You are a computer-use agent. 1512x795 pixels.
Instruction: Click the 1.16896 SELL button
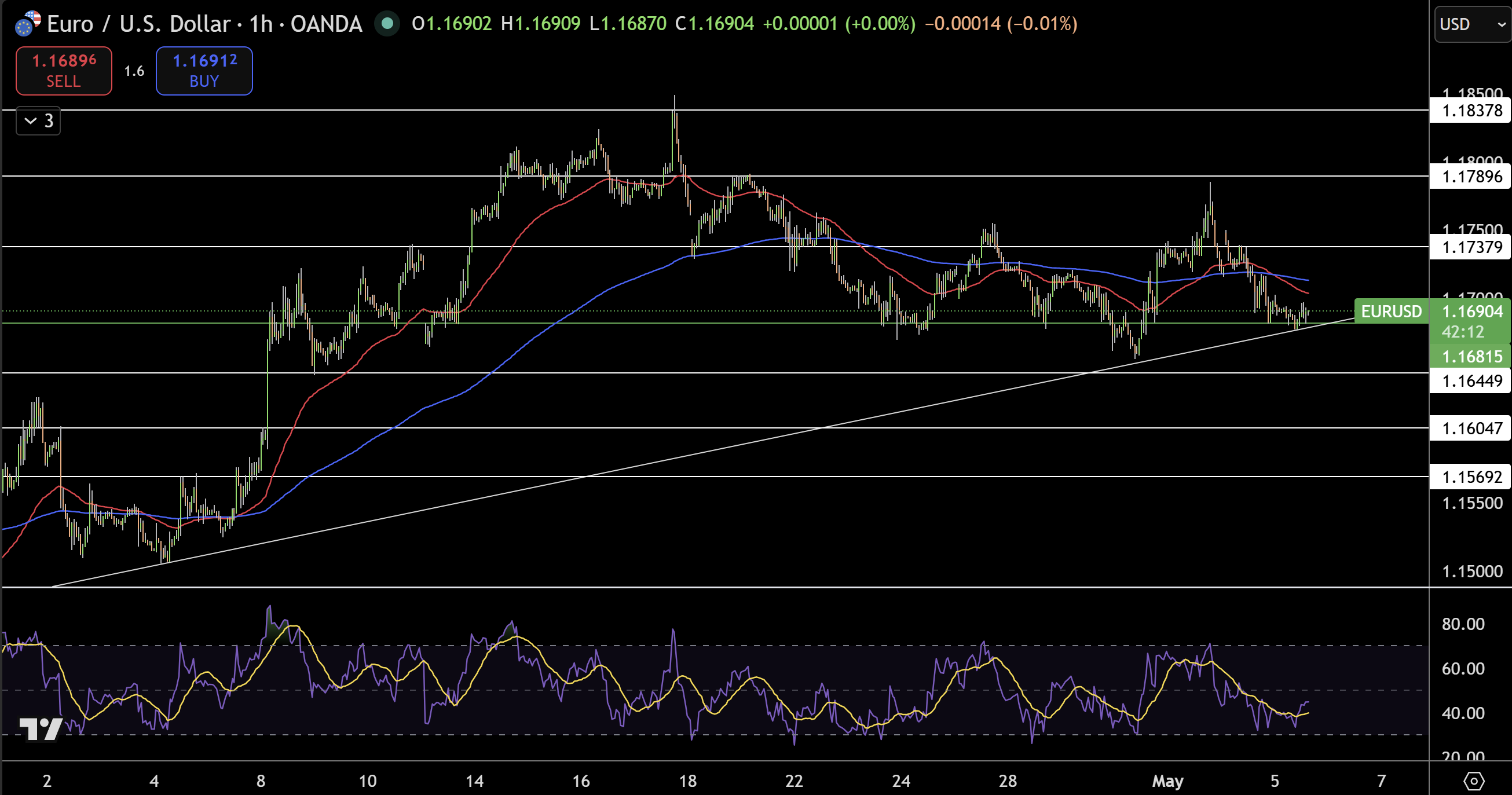point(64,71)
